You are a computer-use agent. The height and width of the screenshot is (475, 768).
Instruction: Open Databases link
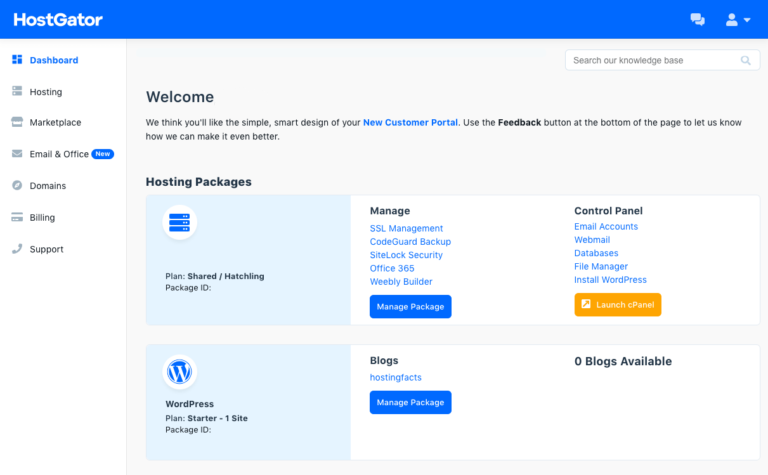pyautogui.click(x=596, y=253)
